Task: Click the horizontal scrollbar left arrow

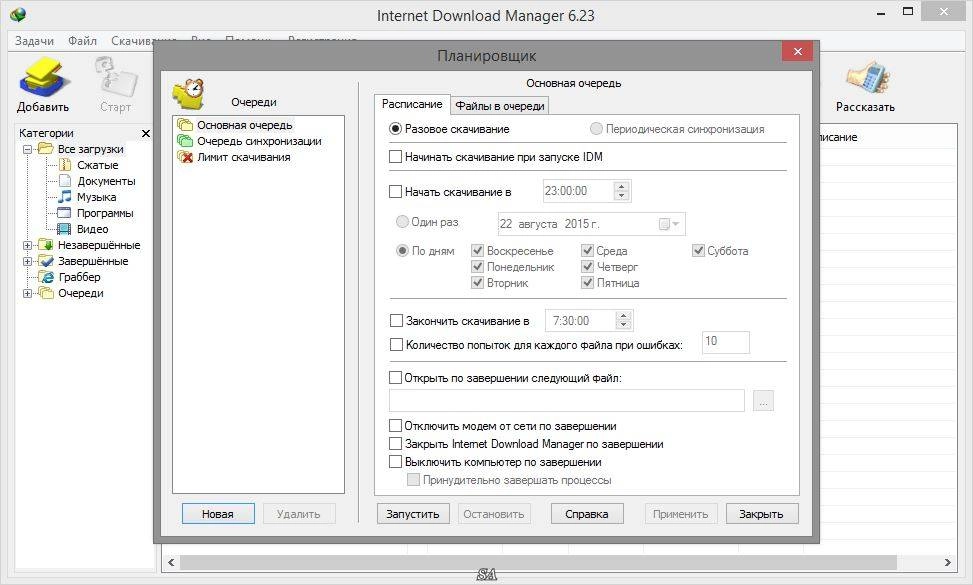Action: point(171,563)
